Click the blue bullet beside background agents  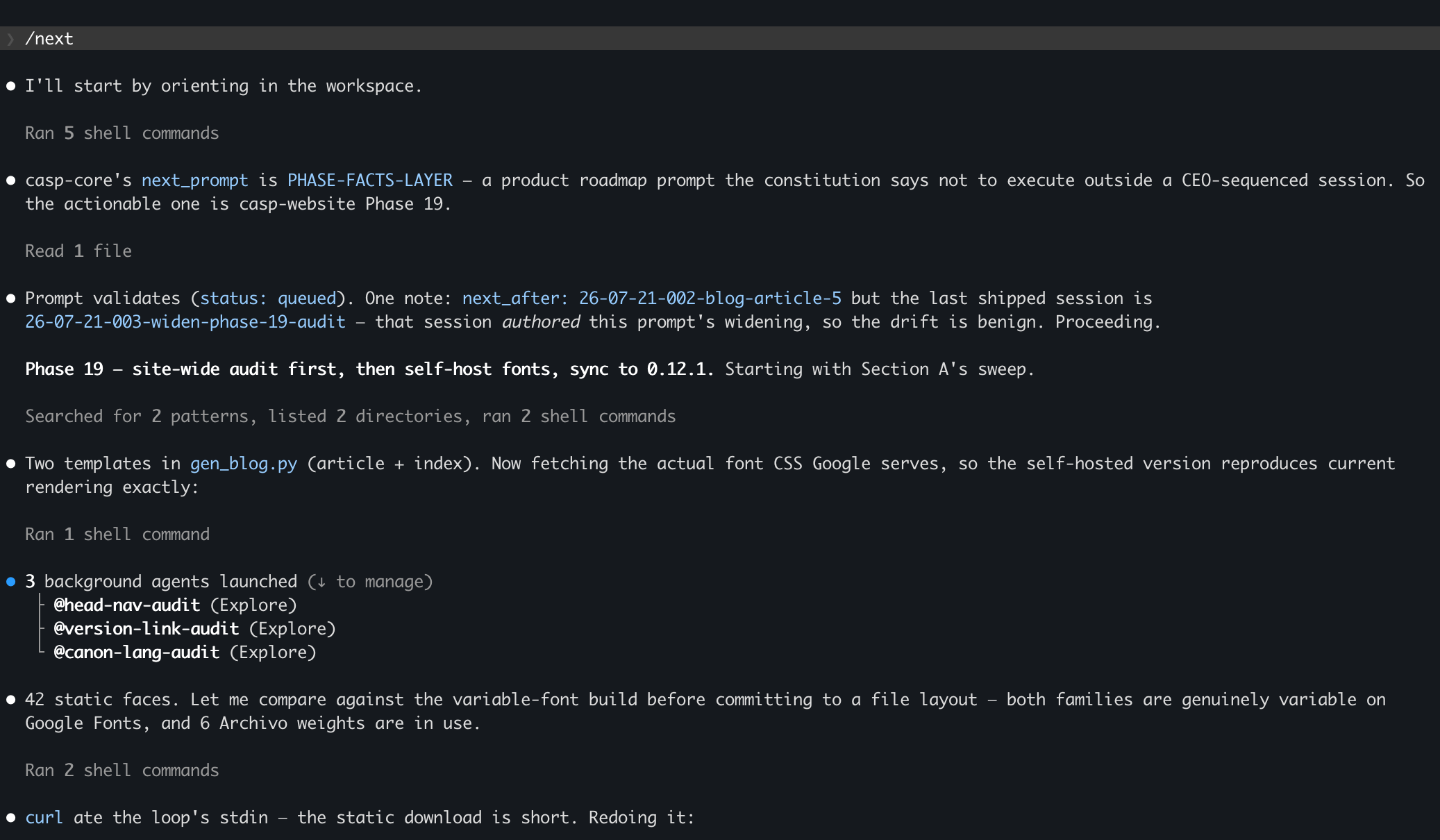point(11,581)
